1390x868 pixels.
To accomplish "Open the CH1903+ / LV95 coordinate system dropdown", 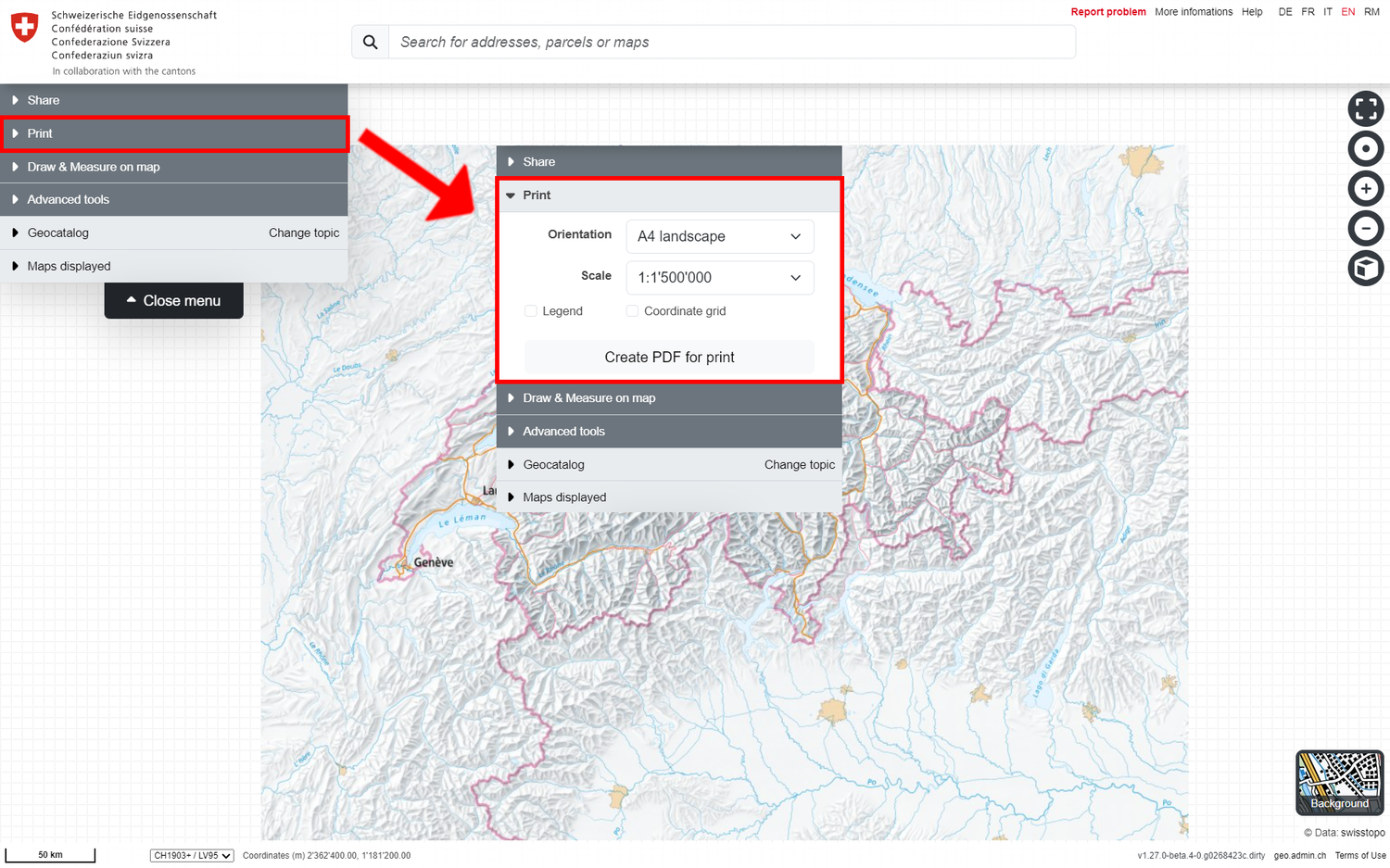I will (192, 856).
